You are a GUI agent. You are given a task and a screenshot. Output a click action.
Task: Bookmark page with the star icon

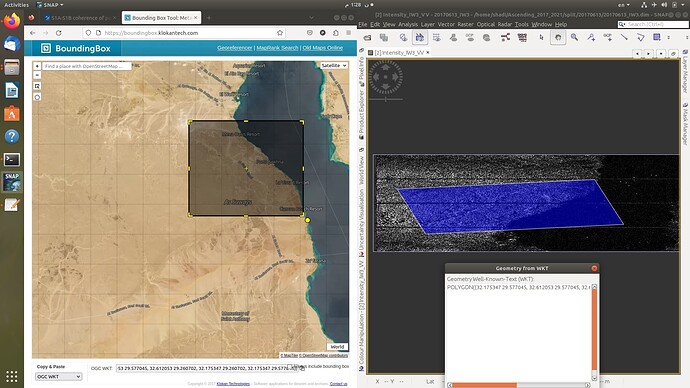pyautogui.click(x=280, y=33)
